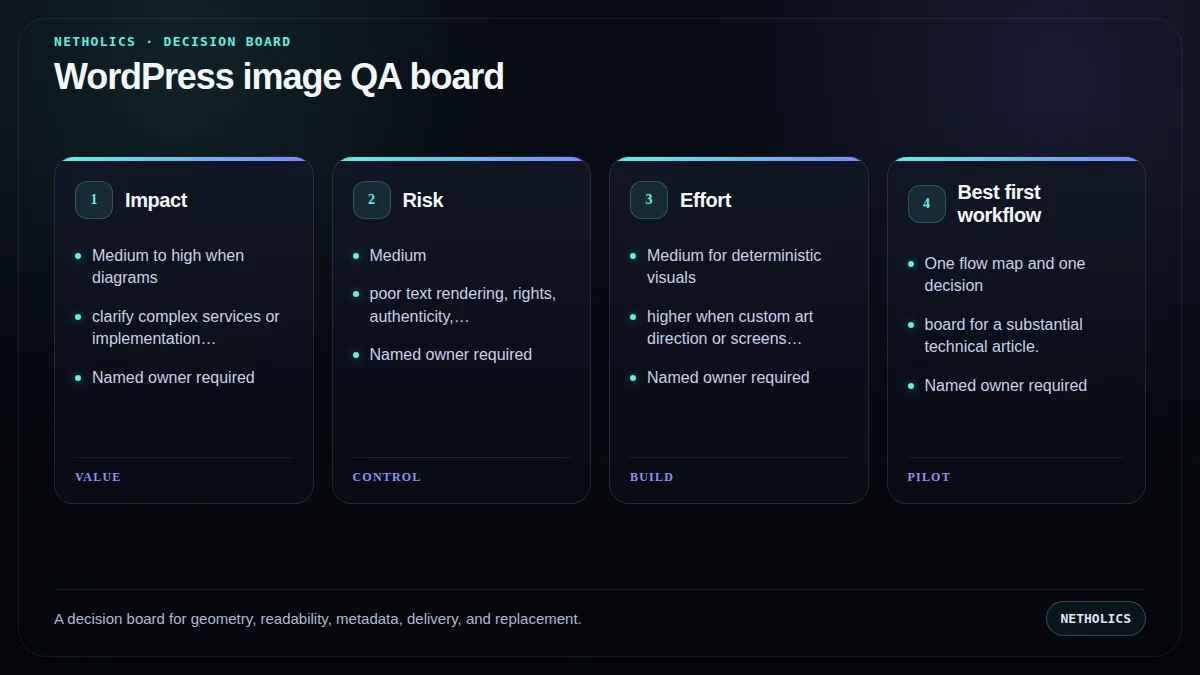This screenshot has width=1200, height=675.
Task: Click the number 1 badge beside Impact
Action: (94, 200)
